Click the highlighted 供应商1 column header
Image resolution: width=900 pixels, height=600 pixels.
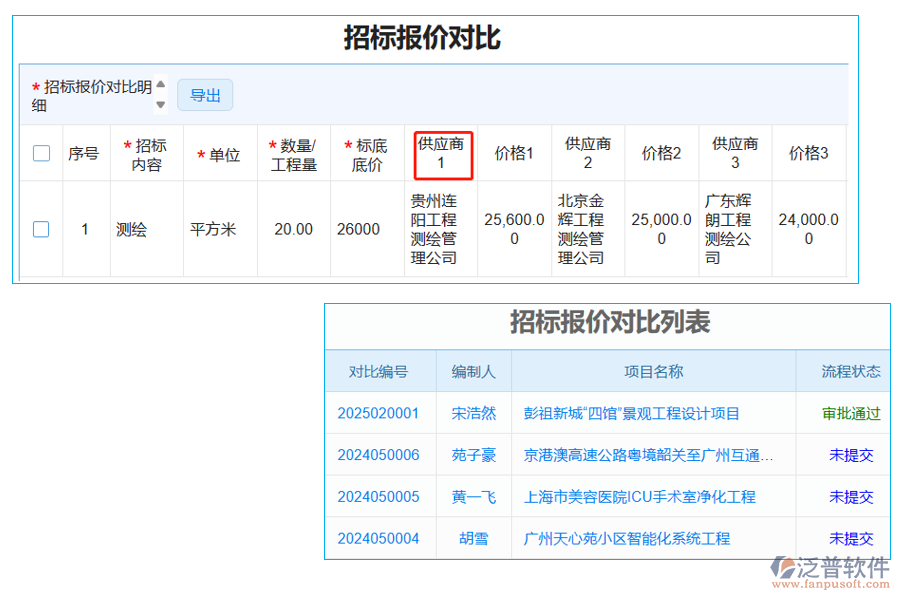click(443, 153)
